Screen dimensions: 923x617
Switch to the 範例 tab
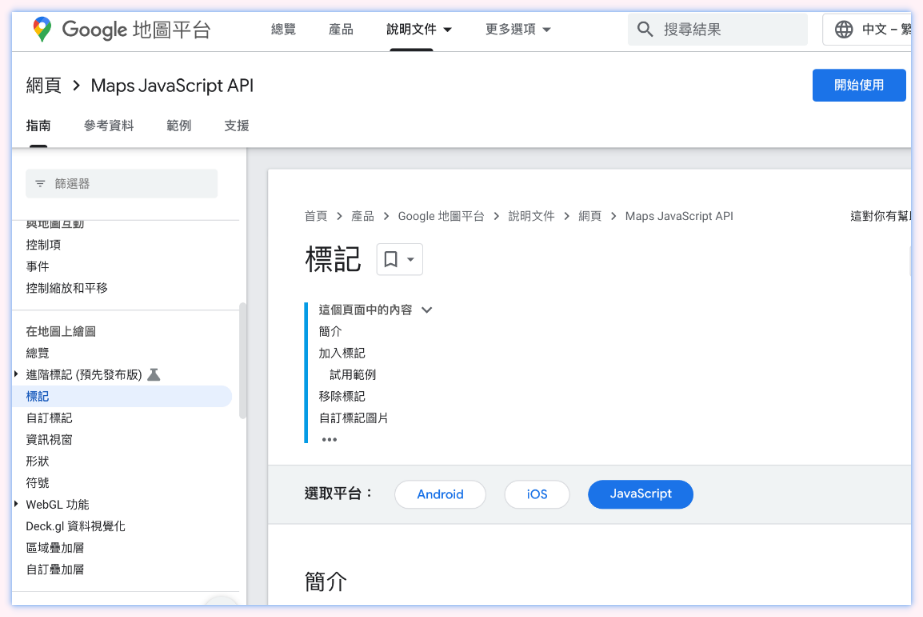point(179,125)
